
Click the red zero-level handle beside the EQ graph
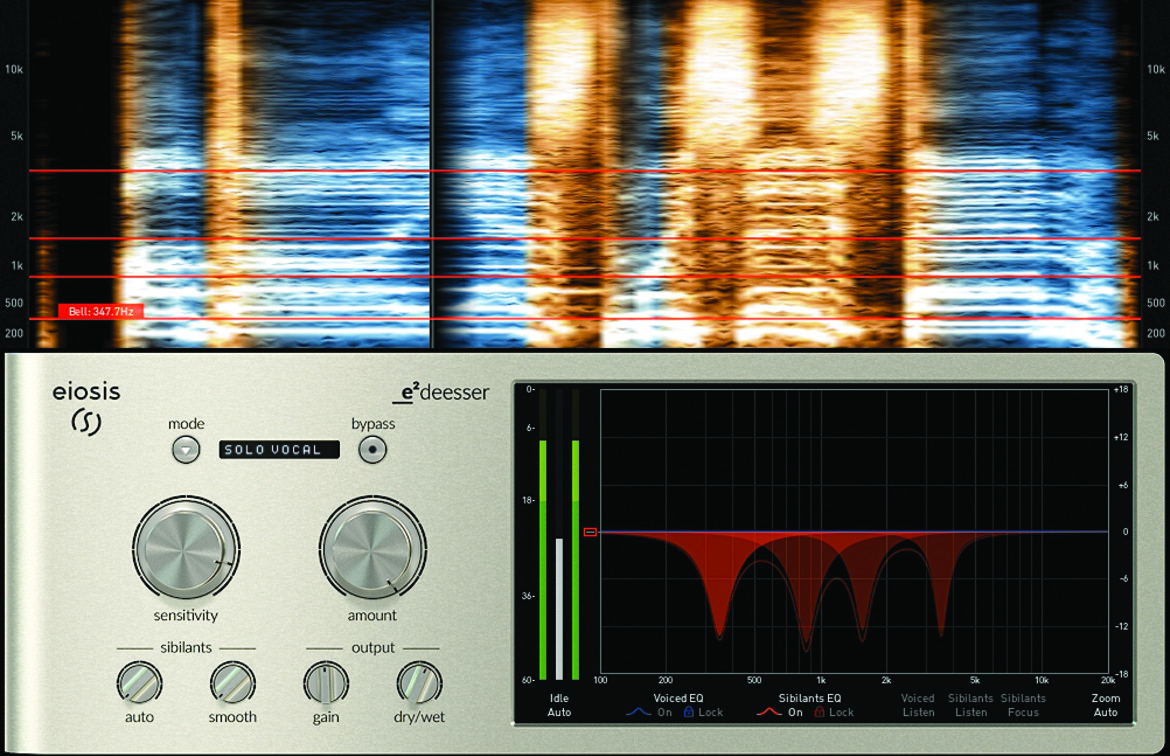tap(590, 532)
